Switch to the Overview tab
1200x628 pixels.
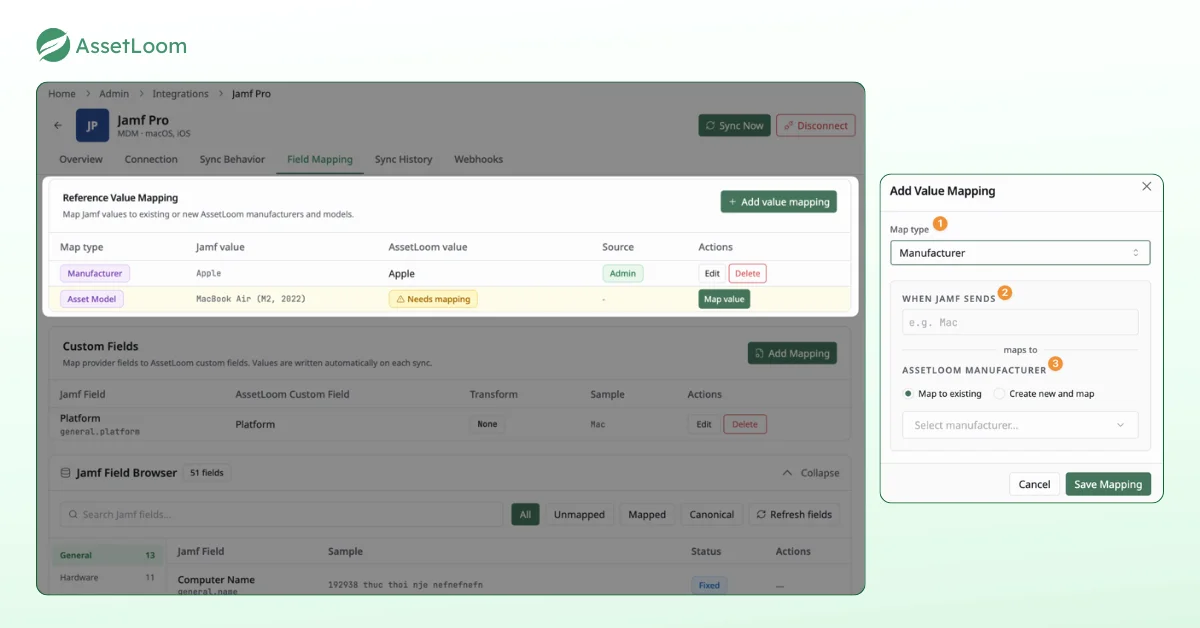click(x=81, y=159)
